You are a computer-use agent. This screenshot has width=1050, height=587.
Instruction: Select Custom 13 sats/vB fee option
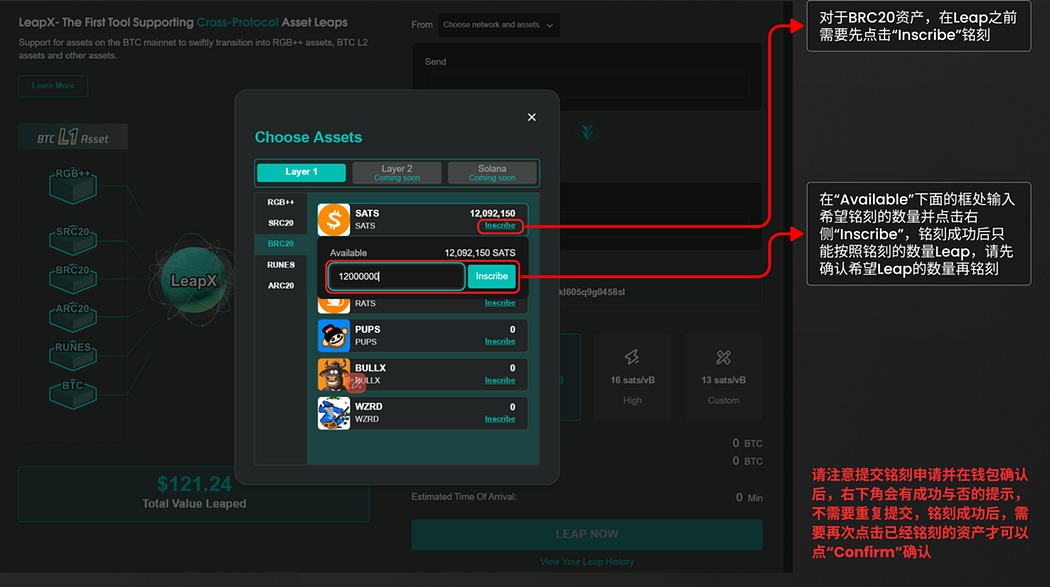[x=723, y=378]
